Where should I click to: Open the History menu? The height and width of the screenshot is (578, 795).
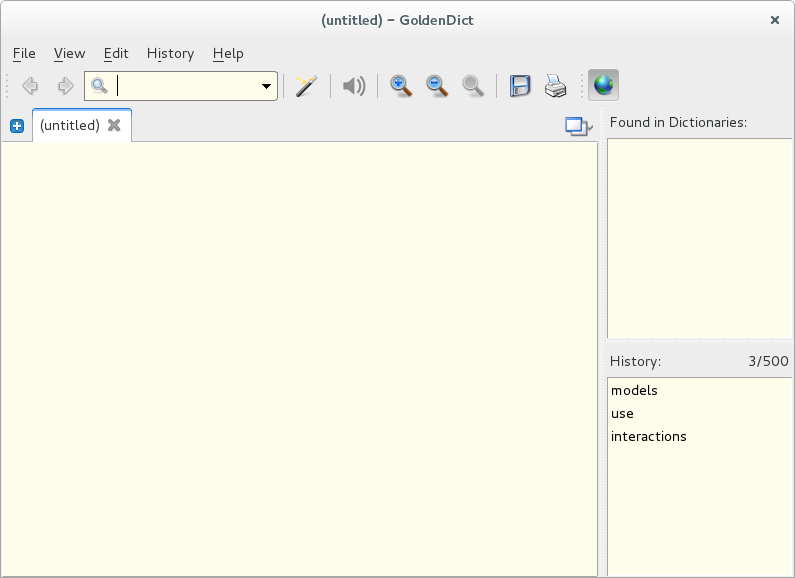[x=170, y=53]
